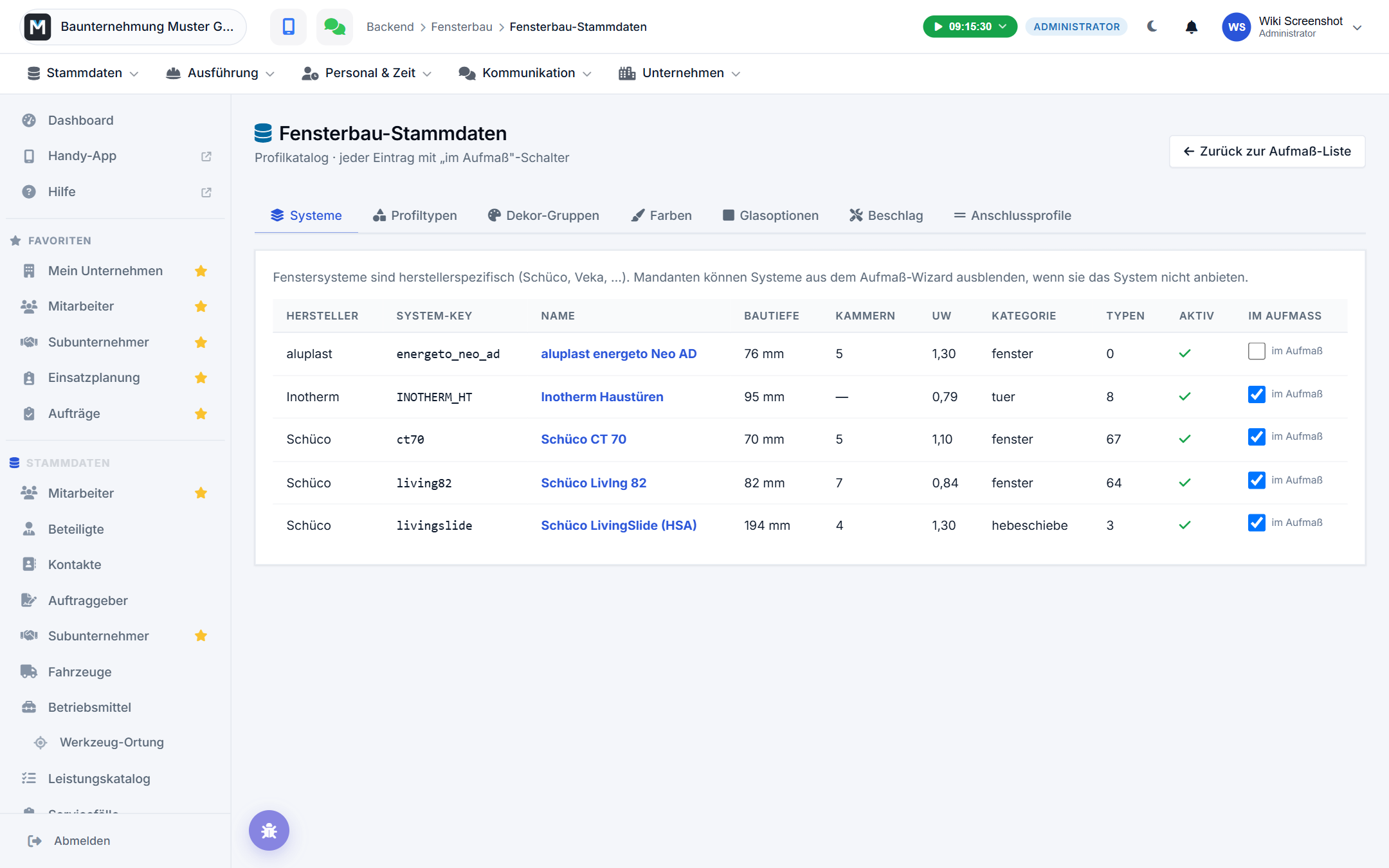Image resolution: width=1389 pixels, height=868 pixels.
Task: Click star beside Stammdaten Subunternehmer entry
Action: pyautogui.click(x=201, y=636)
